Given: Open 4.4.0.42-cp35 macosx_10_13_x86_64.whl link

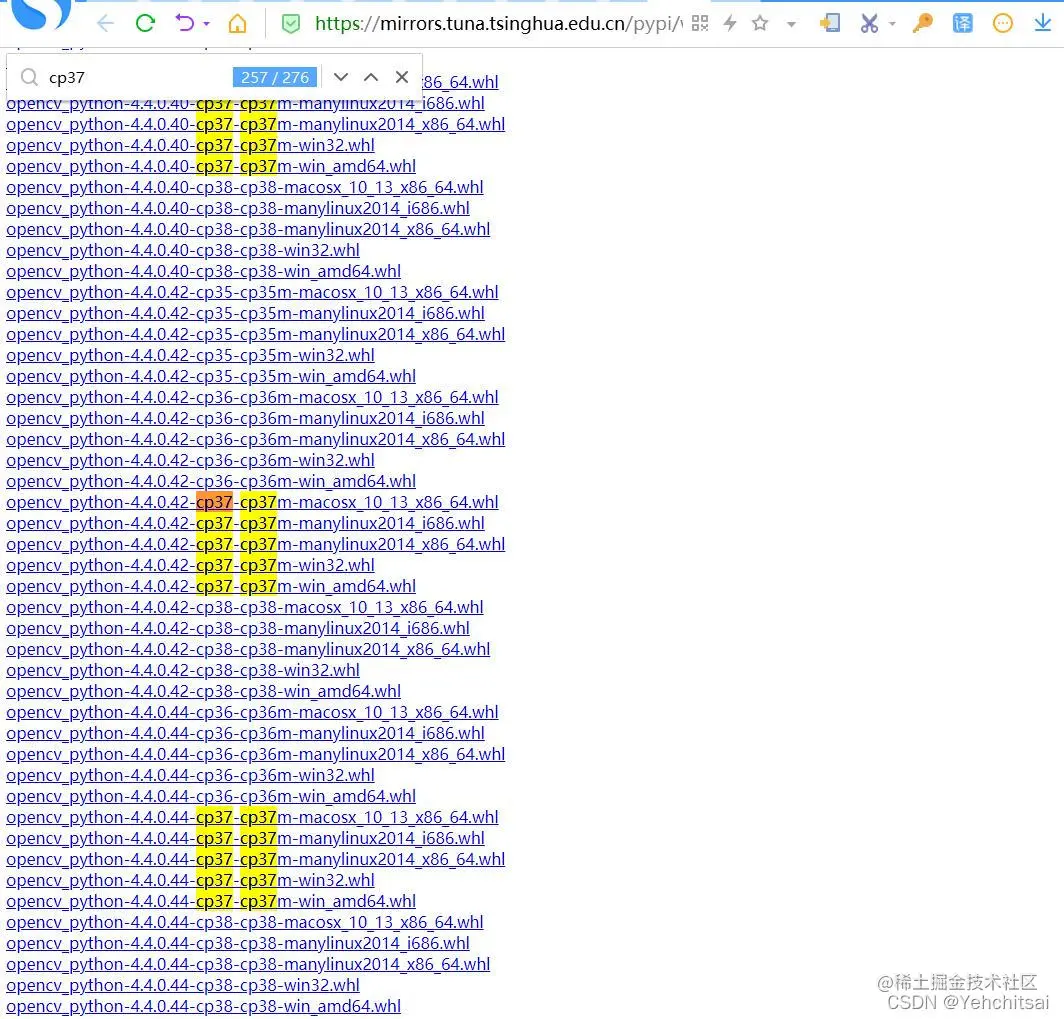Looking at the screenshot, I should tap(252, 292).
